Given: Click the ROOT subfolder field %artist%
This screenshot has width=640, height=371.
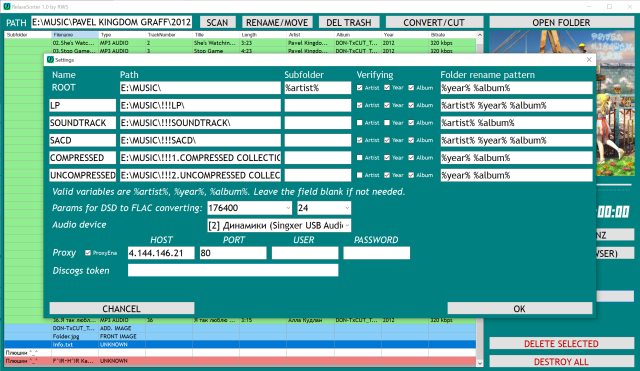Looking at the screenshot, I should click(x=318, y=88).
